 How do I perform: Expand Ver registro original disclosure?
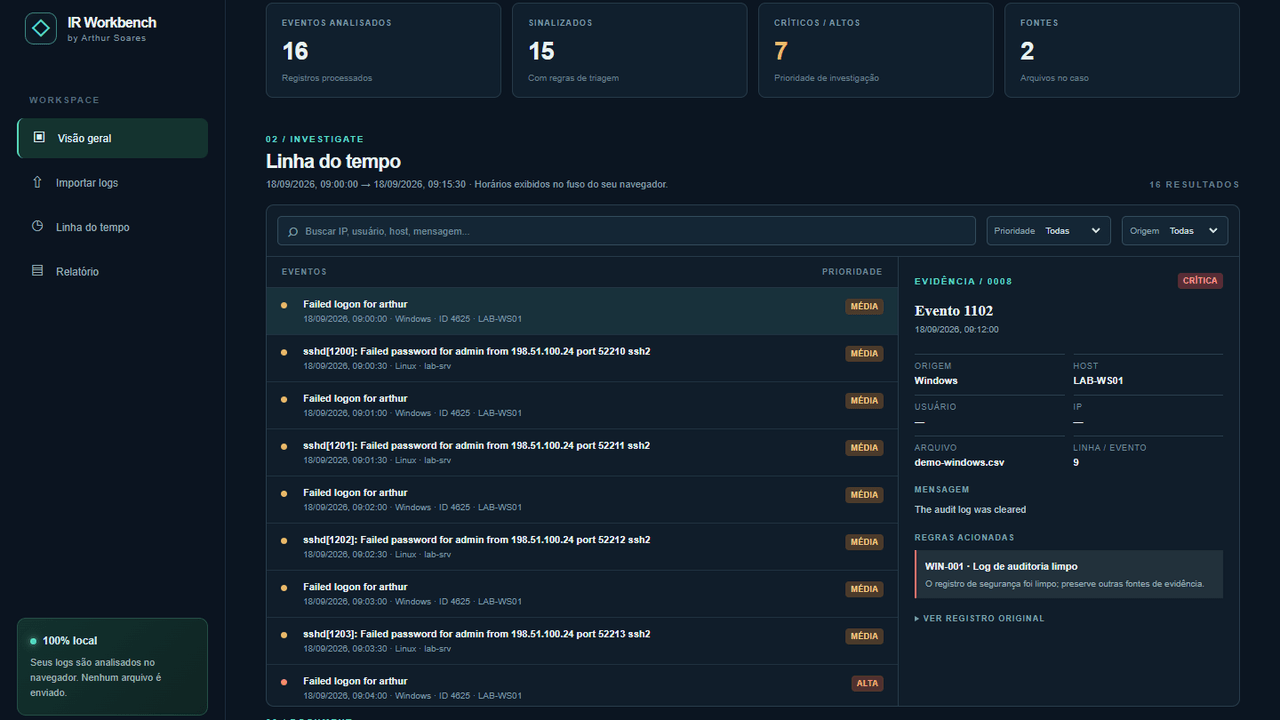(x=979, y=618)
